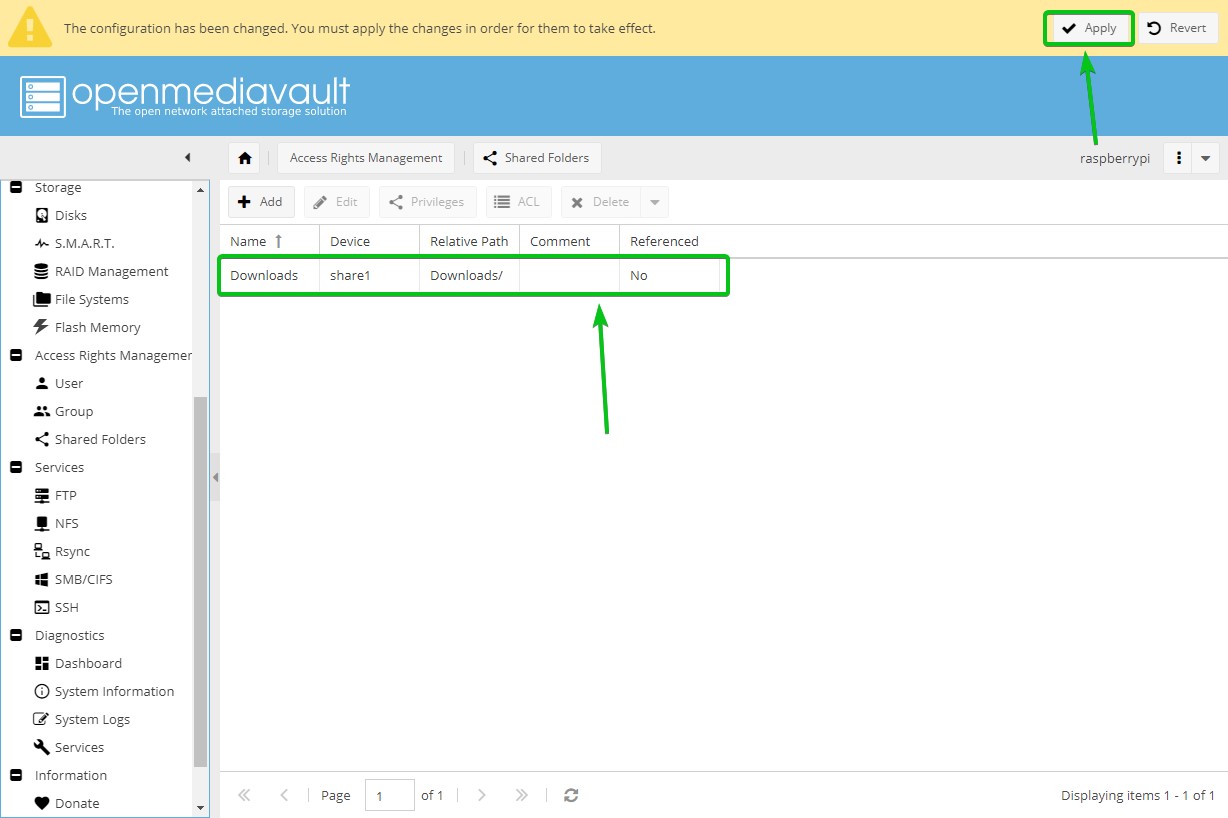1228x818 pixels.
Task: Open the SSH service page
Action: 66,607
